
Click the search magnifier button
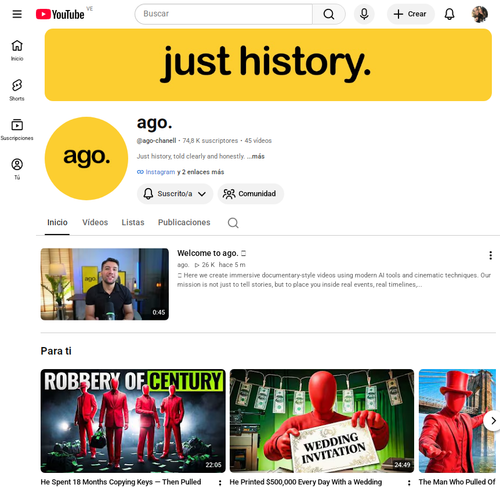(x=329, y=14)
